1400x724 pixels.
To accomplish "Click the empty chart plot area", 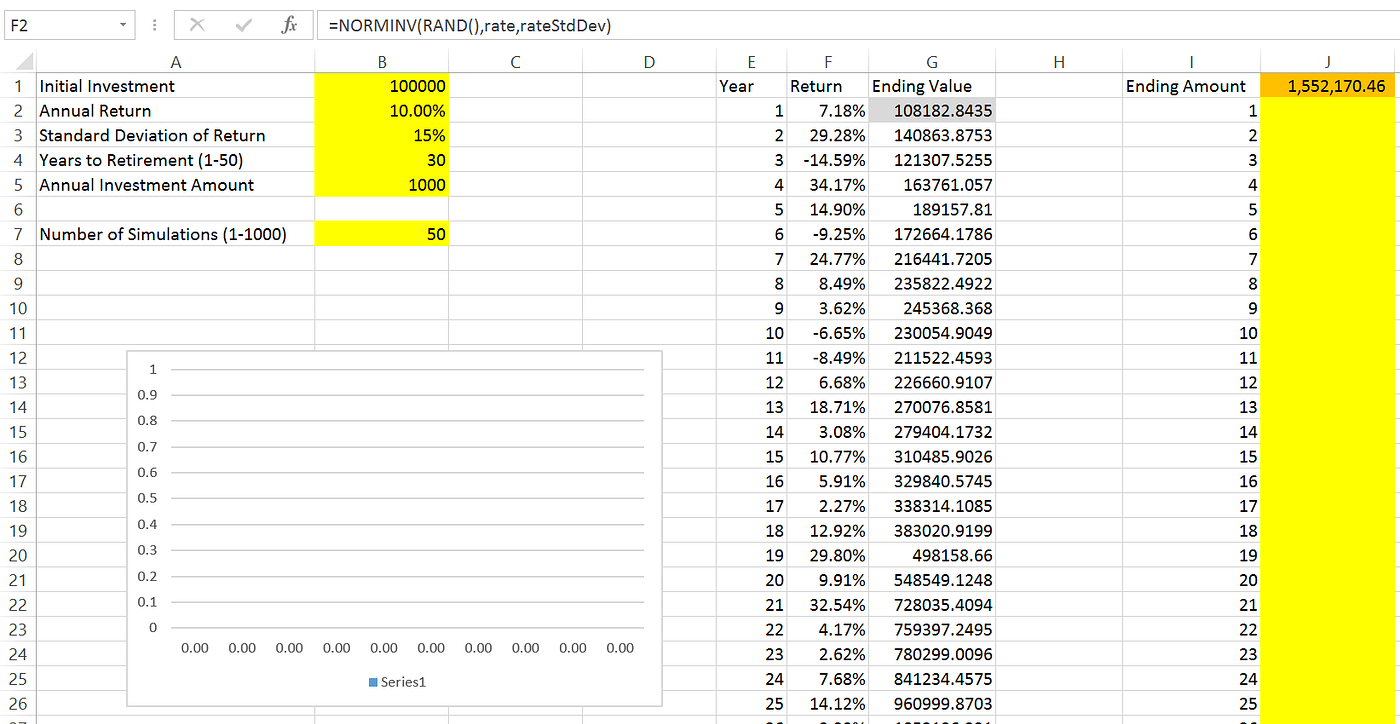I will pyautogui.click(x=400, y=500).
